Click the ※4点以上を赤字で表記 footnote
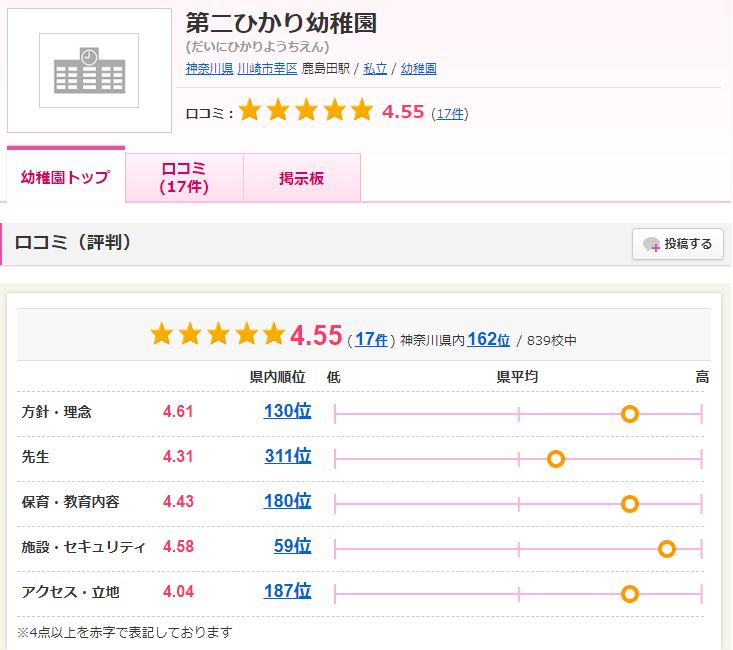 (124, 632)
